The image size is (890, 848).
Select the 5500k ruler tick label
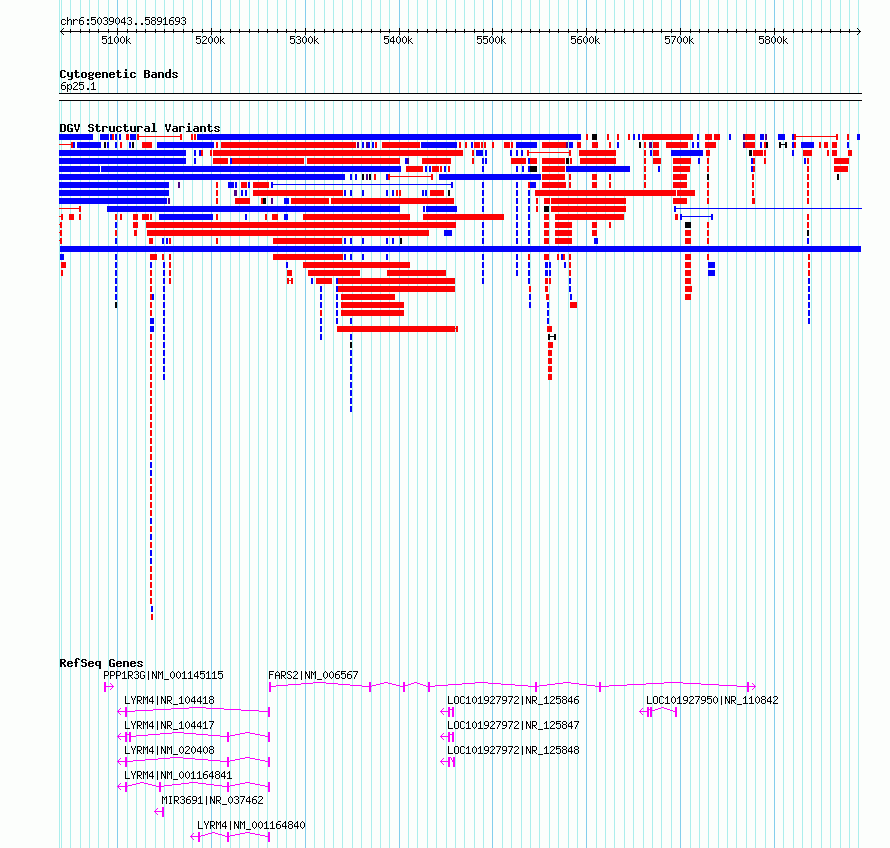click(x=492, y=40)
